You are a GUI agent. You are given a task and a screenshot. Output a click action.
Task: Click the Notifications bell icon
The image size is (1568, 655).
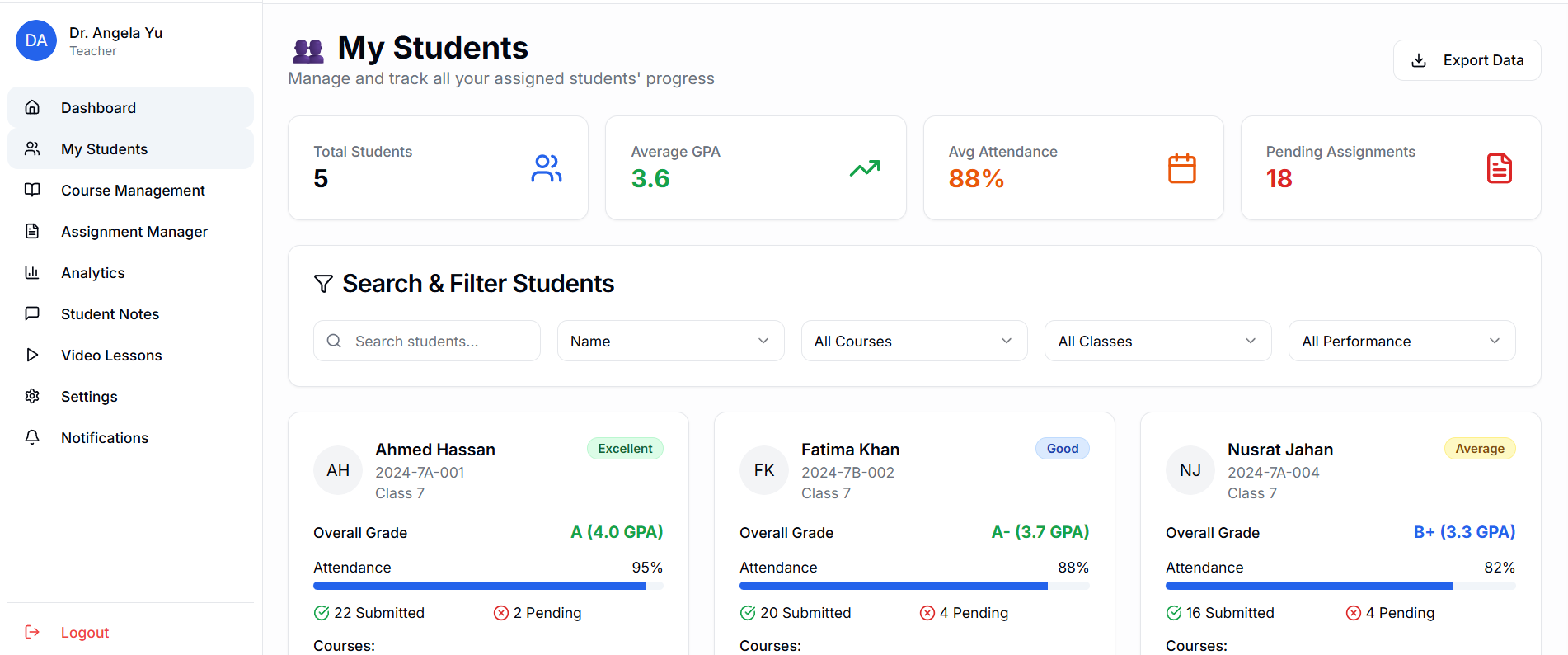(32, 437)
